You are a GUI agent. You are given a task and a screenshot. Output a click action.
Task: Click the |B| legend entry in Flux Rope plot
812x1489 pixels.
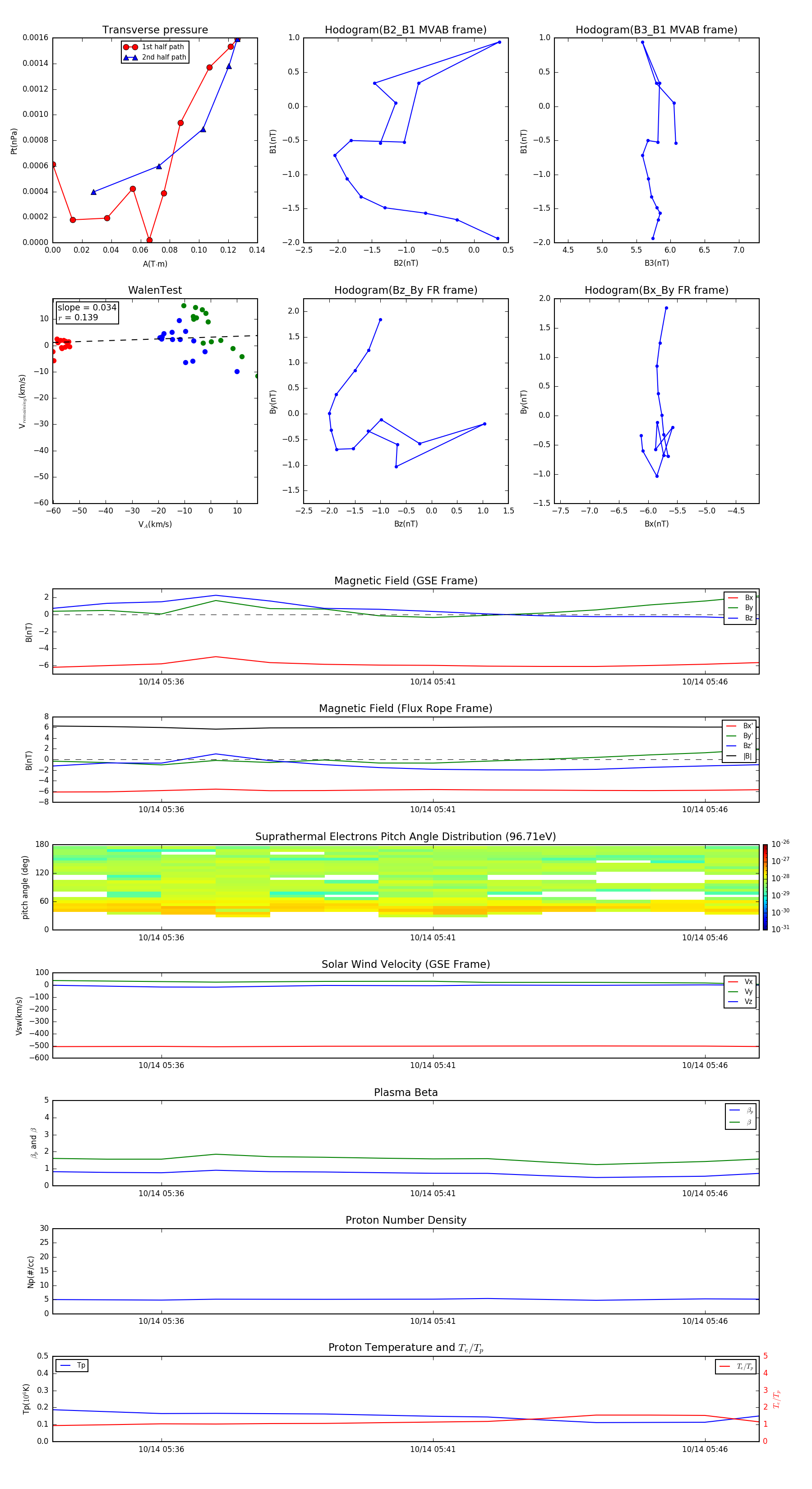pyautogui.click(x=739, y=756)
